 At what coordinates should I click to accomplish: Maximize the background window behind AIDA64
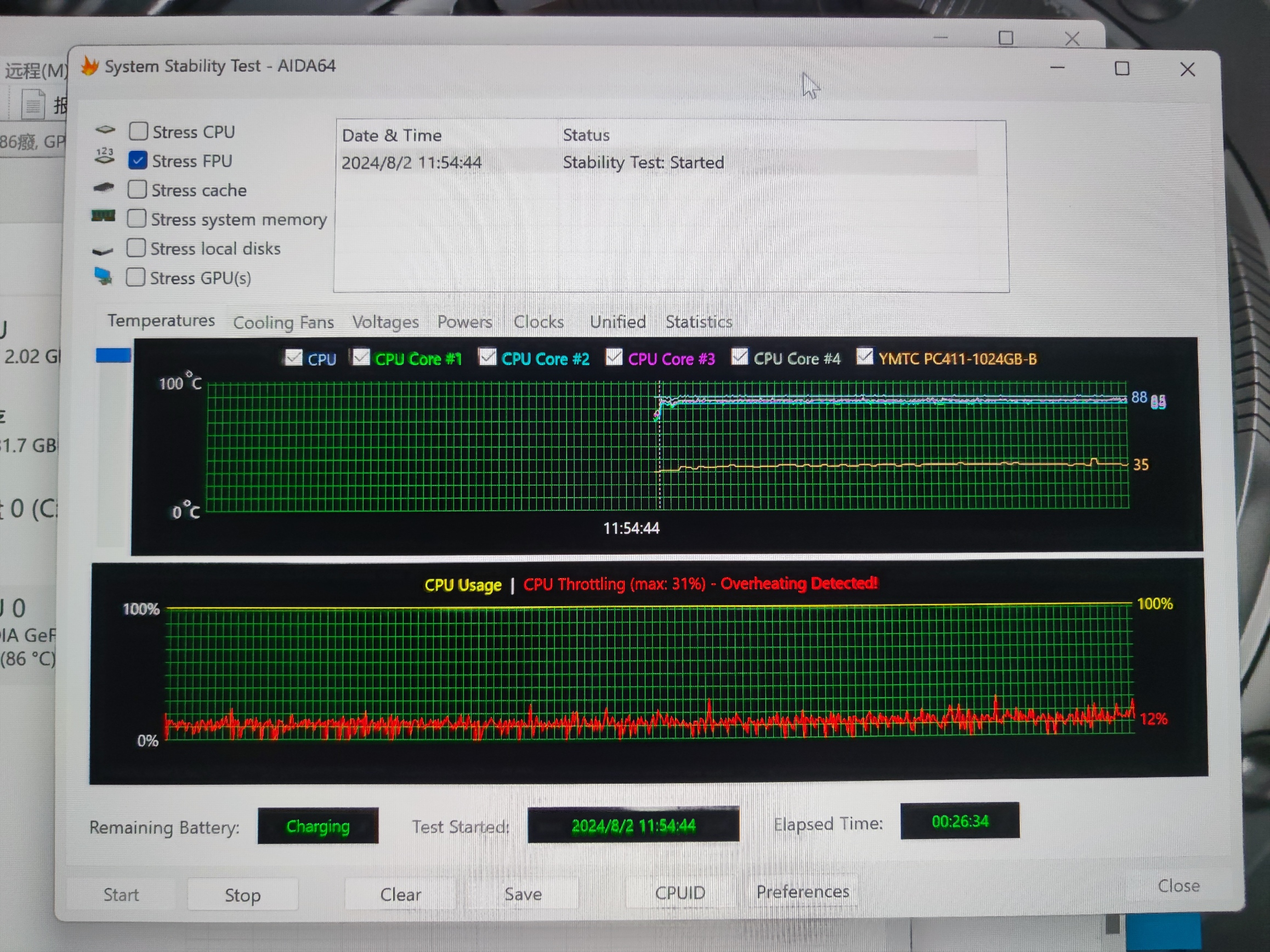point(1006,38)
